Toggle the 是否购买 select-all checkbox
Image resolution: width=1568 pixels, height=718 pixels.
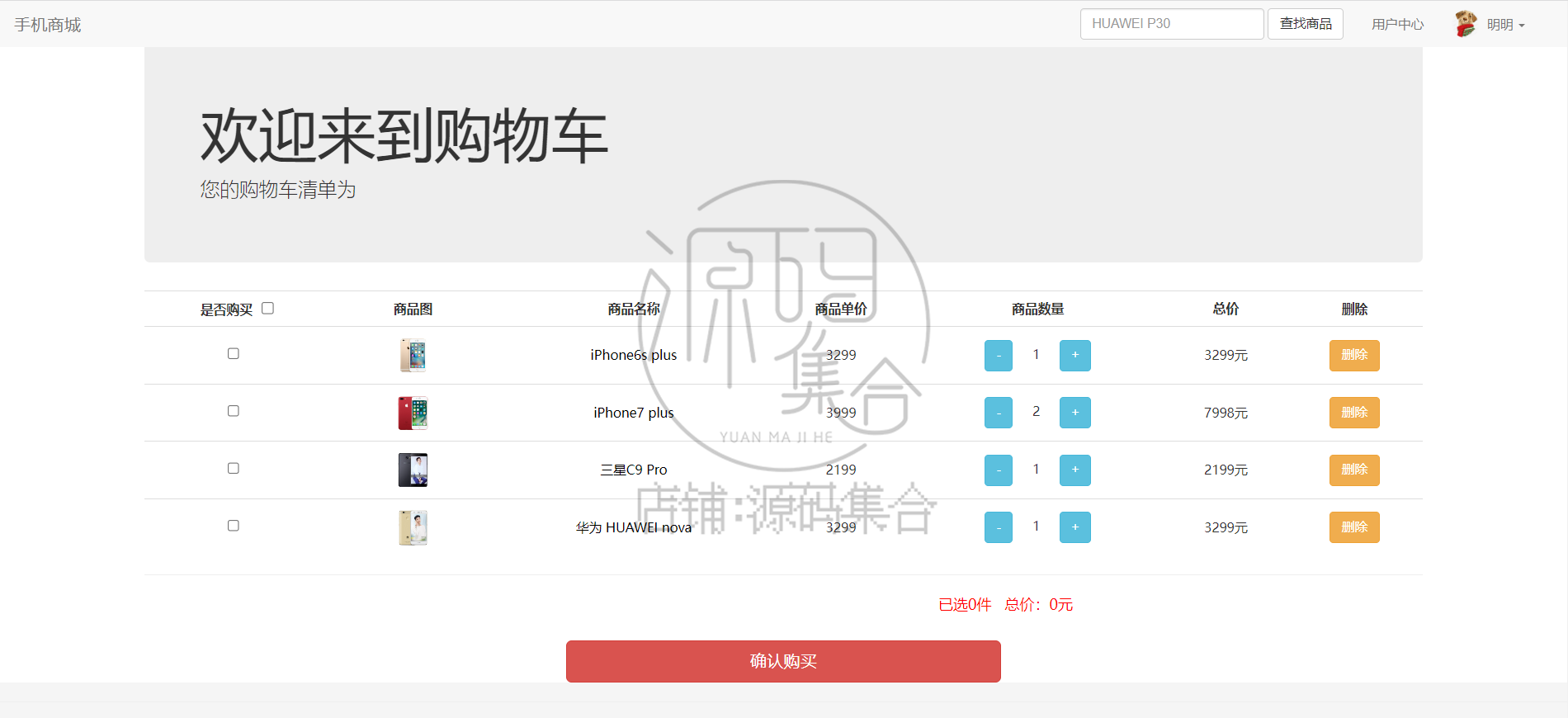point(267,309)
